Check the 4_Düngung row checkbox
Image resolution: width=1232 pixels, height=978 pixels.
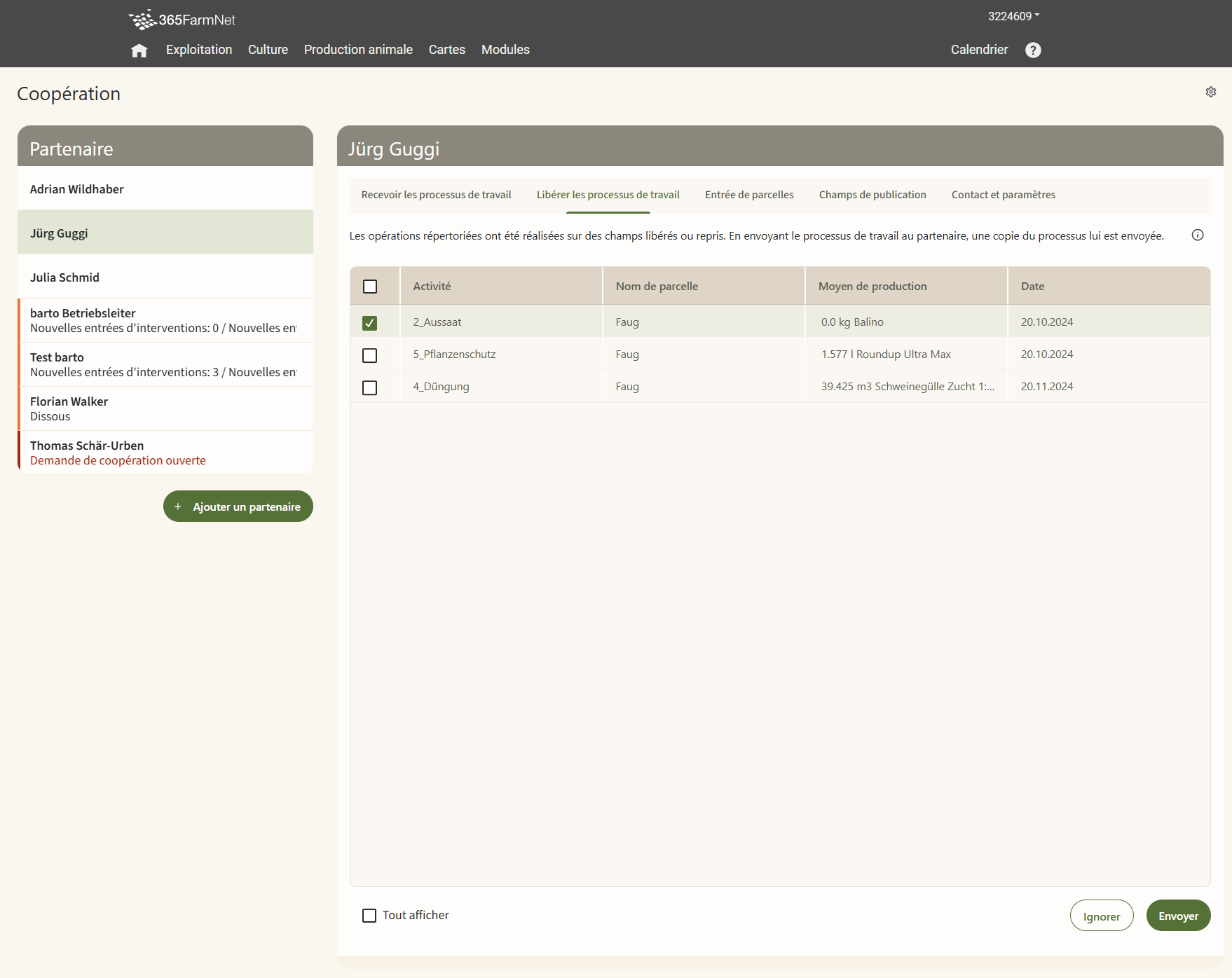click(369, 387)
